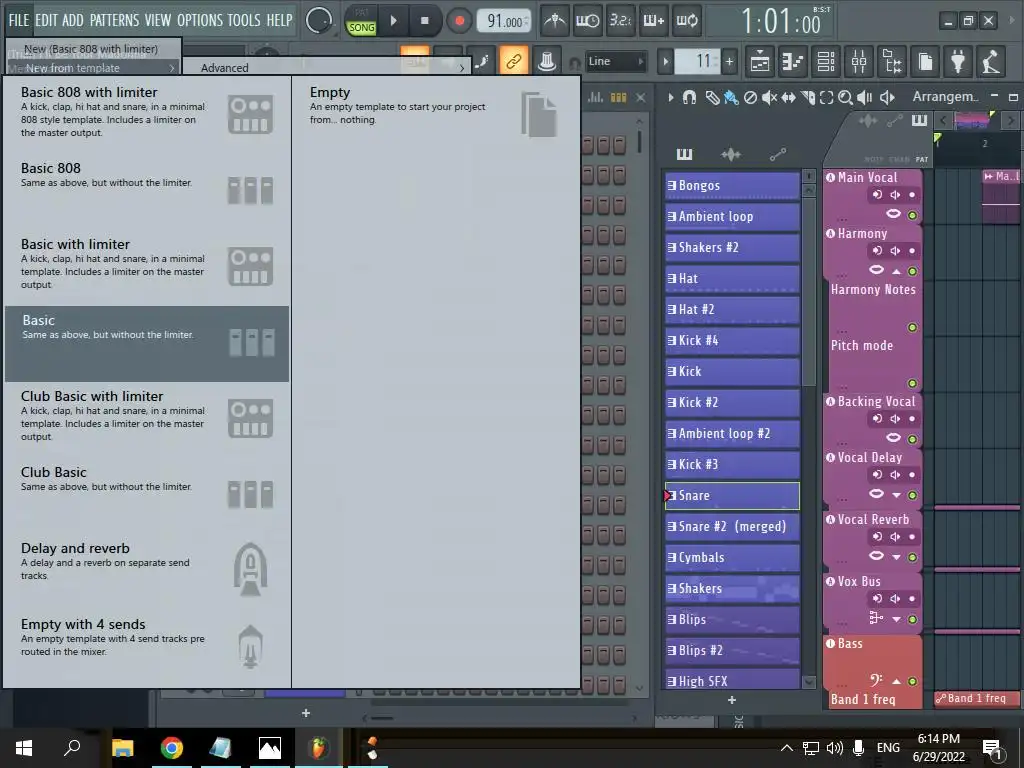The height and width of the screenshot is (768, 1024).
Task: Select the playback speaker tool in playlist
Action: (865, 98)
